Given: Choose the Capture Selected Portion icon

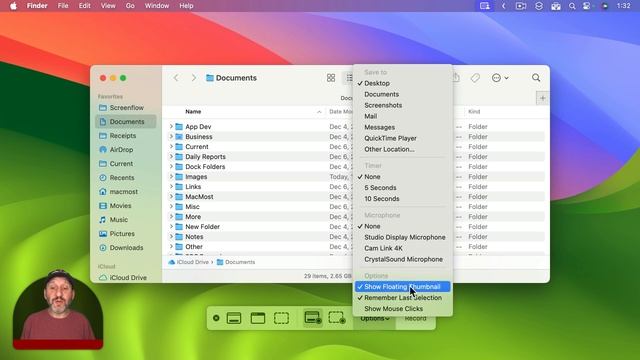Looking at the screenshot, I should click(x=281, y=318).
